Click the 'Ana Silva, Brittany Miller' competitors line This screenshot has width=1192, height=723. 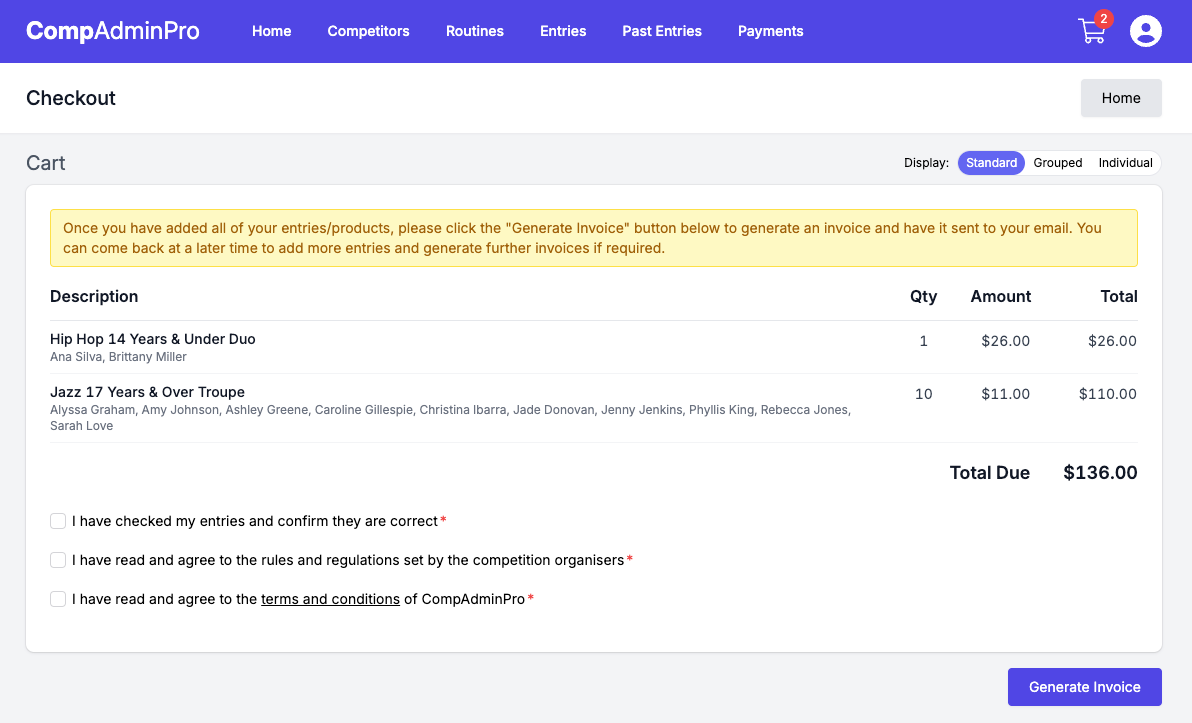pos(118,357)
